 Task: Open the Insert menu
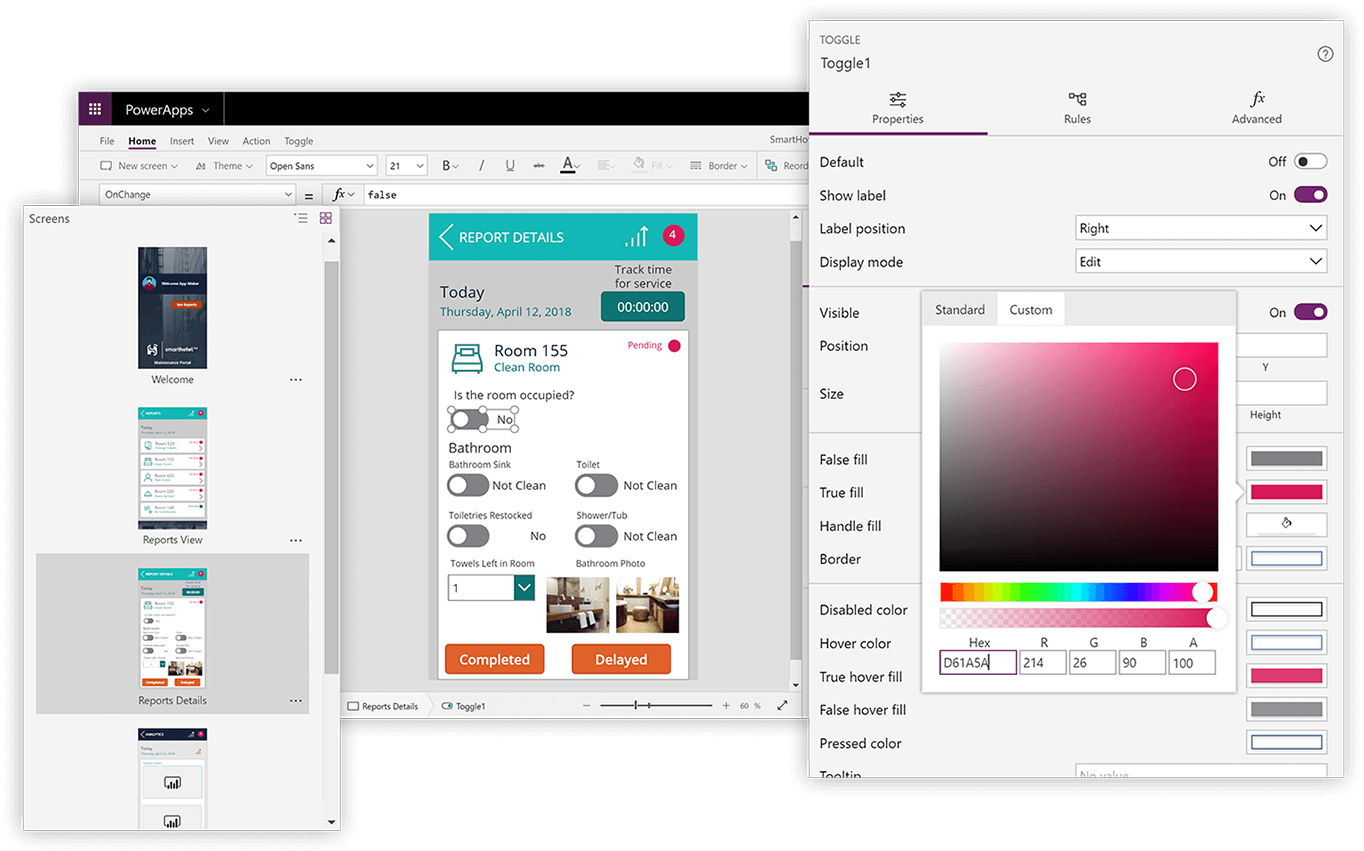tap(182, 141)
